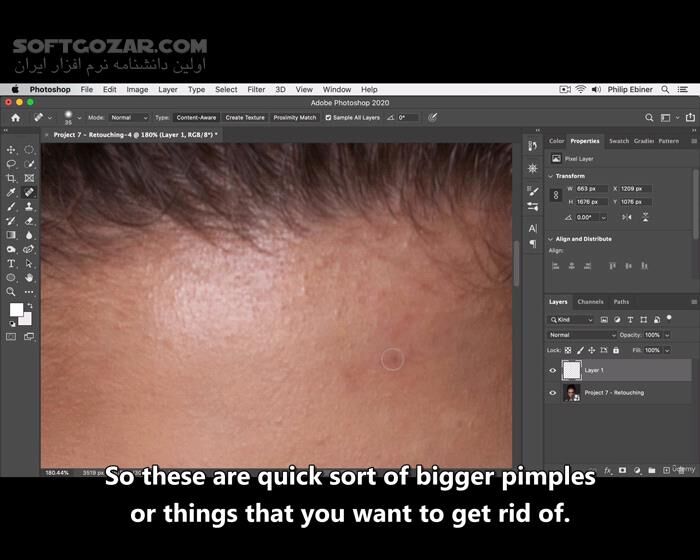Image resolution: width=700 pixels, height=560 pixels.
Task: Select the Crop tool
Action: click(12, 178)
